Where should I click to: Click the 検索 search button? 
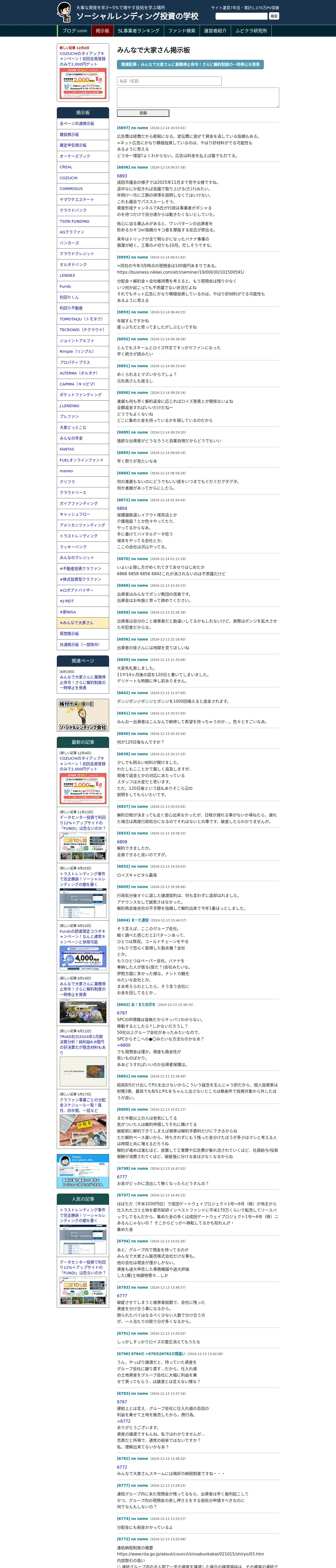tap(274, 16)
